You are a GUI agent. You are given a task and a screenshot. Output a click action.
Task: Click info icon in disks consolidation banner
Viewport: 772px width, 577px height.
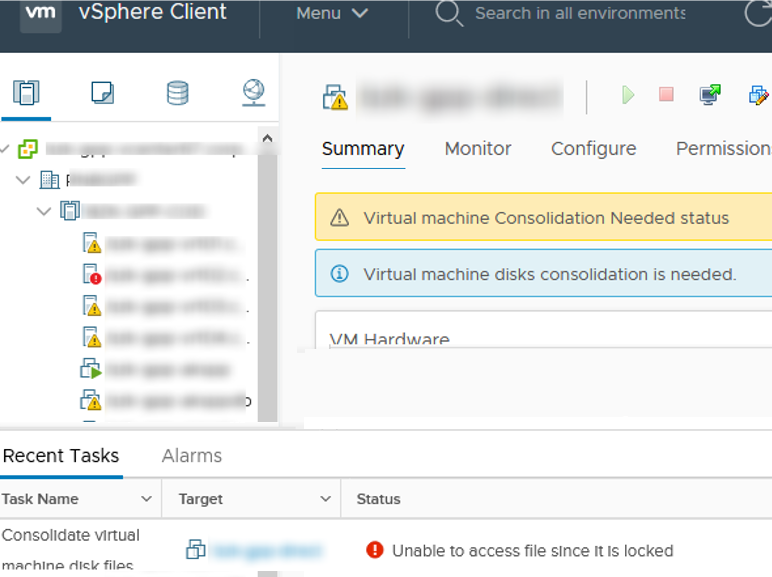pos(339,273)
